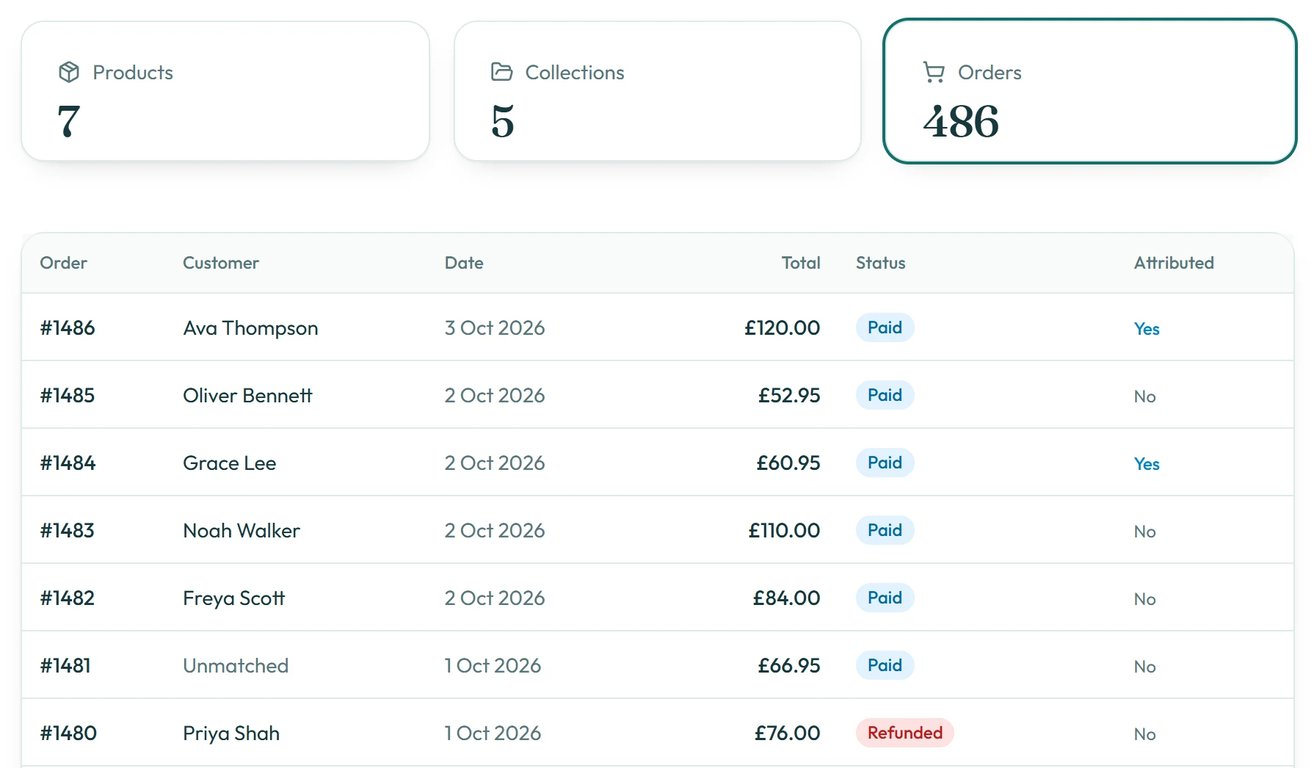Click the £66.95 total
The image size is (1314, 768).
(x=789, y=665)
